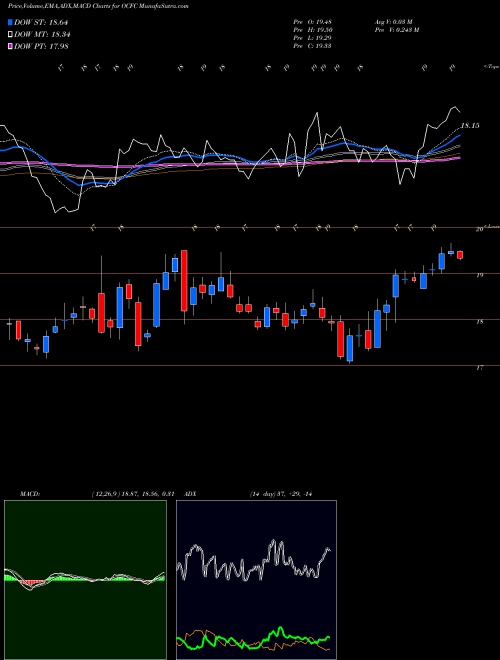500x660 pixels.
Task: Click the 'Pre V: 0.243 M' volume text
Action: 396,30
